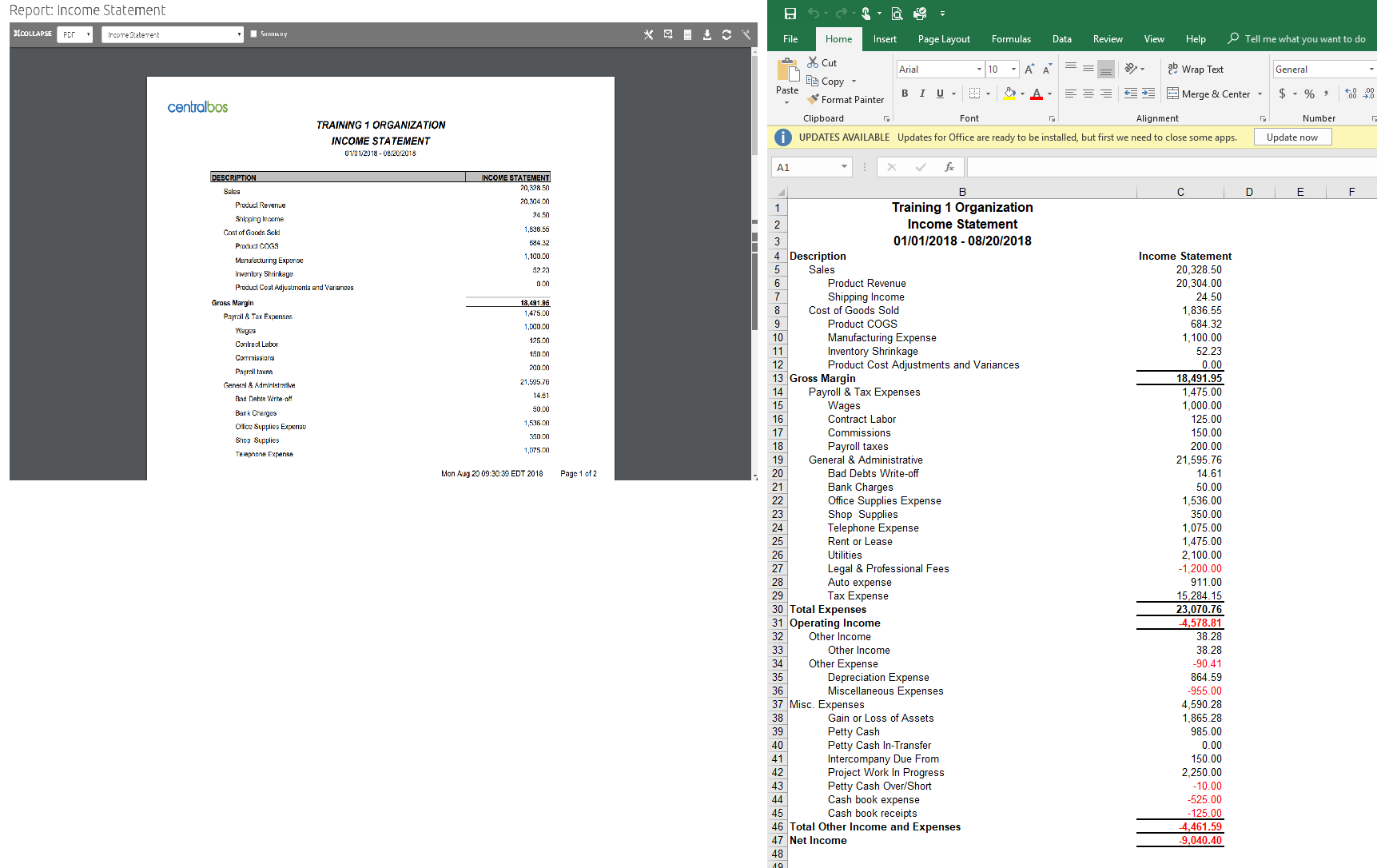Open the General number format dropdown
This screenshot has width=1377, height=868.
(1371, 70)
